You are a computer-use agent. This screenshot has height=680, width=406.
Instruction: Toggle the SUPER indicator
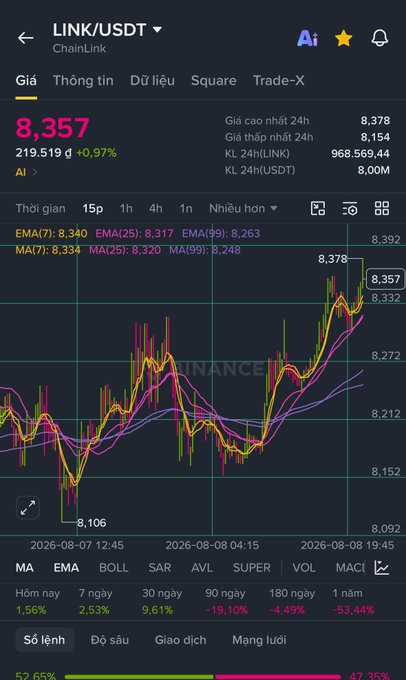pos(252,568)
